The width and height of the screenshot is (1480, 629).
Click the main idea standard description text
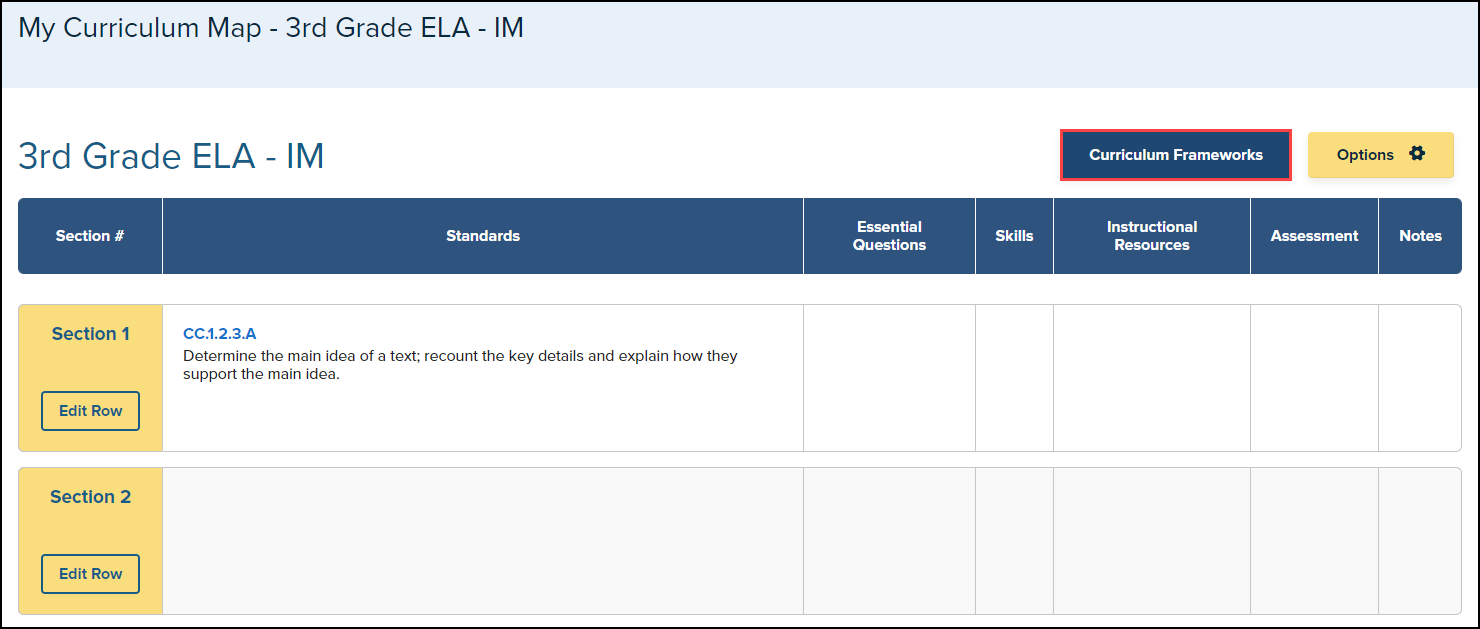pos(460,365)
